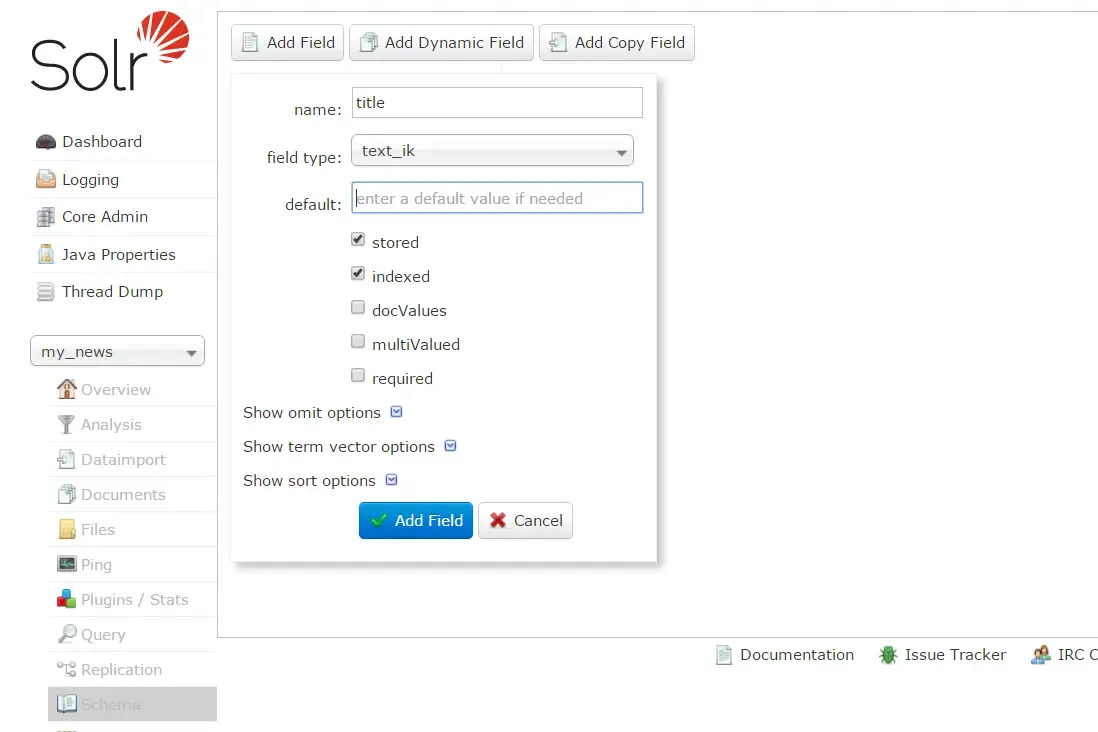The image size is (1098, 732).
Task: Click the default value input field
Action: pos(497,198)
